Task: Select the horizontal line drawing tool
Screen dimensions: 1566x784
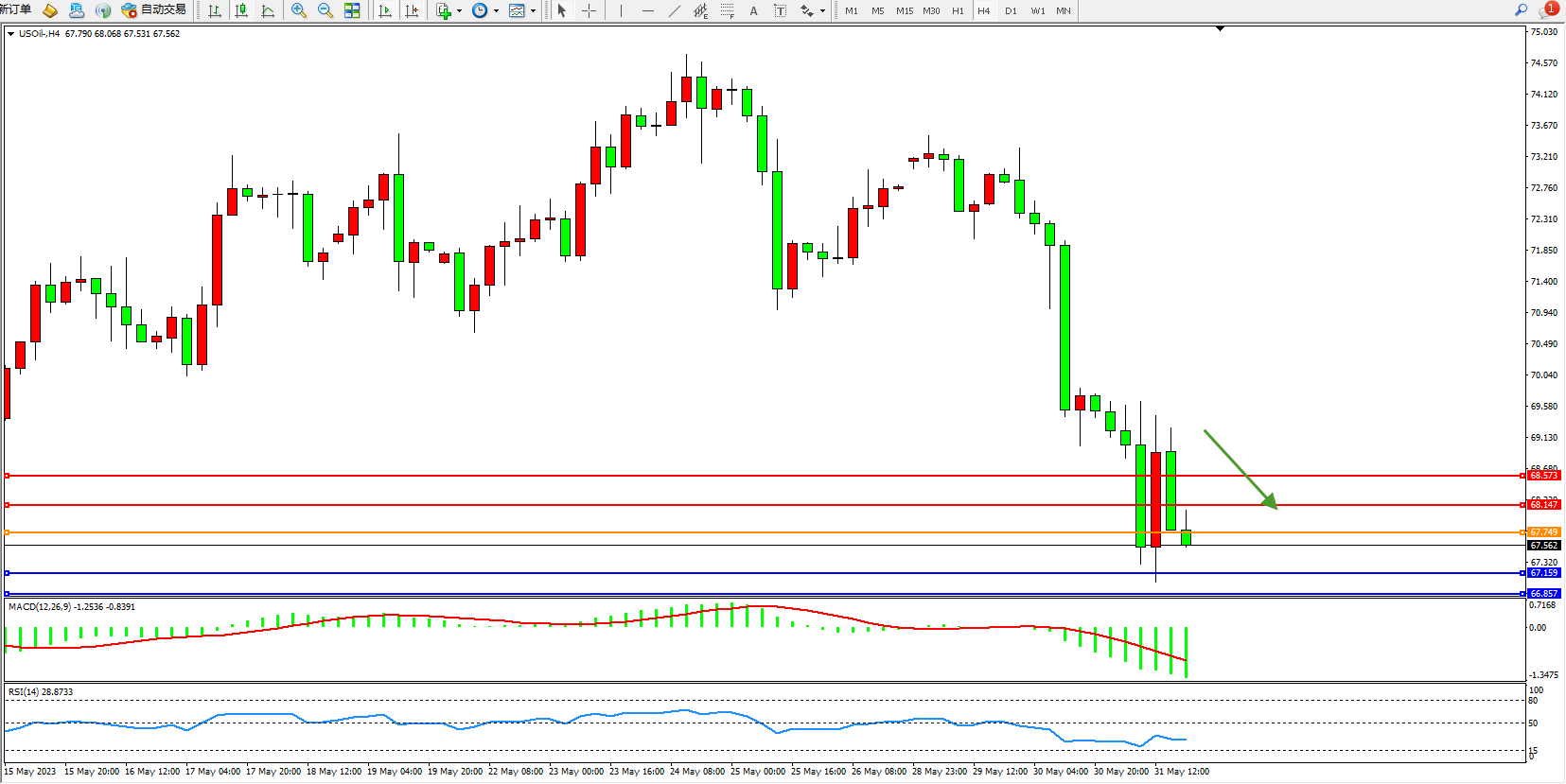Action: tap(647, 10)
